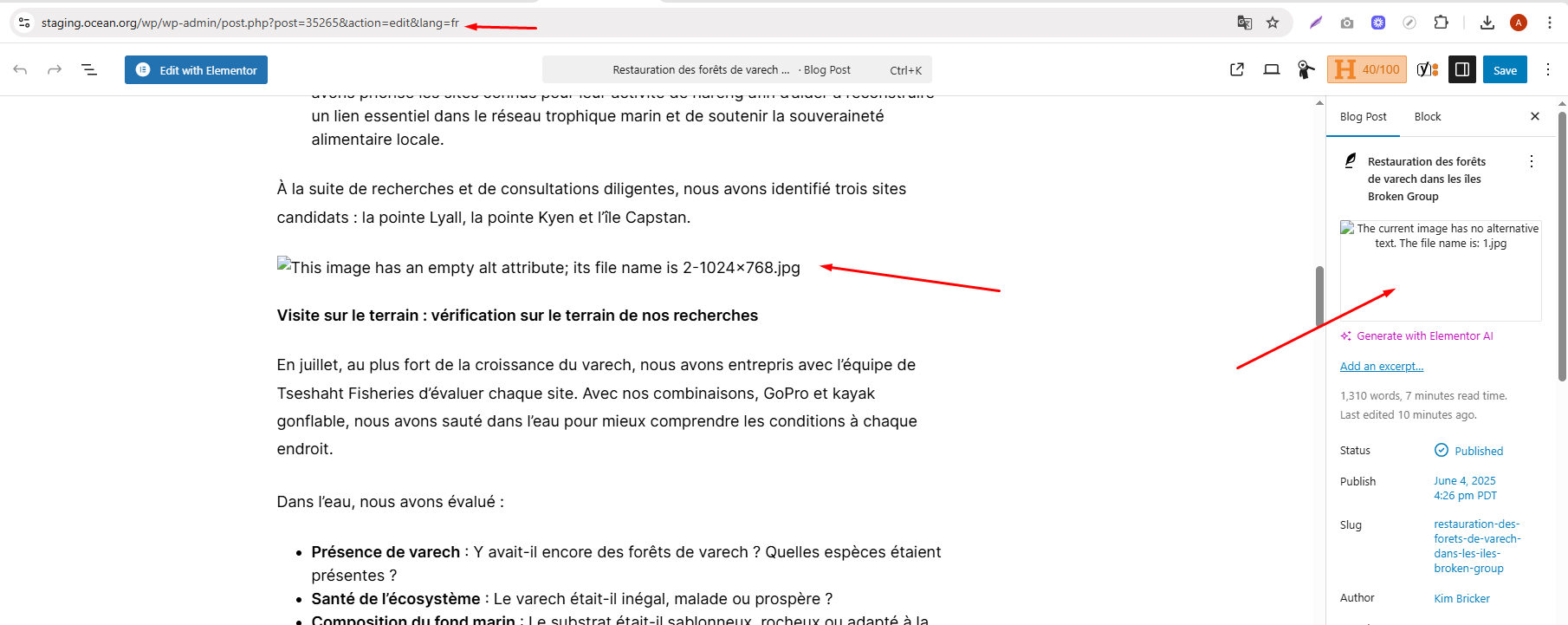This screenshot has height=625, width=1568.
Task: Click the settings sidebar scrollbar thumb
Action: click(x=1562, y=246)
